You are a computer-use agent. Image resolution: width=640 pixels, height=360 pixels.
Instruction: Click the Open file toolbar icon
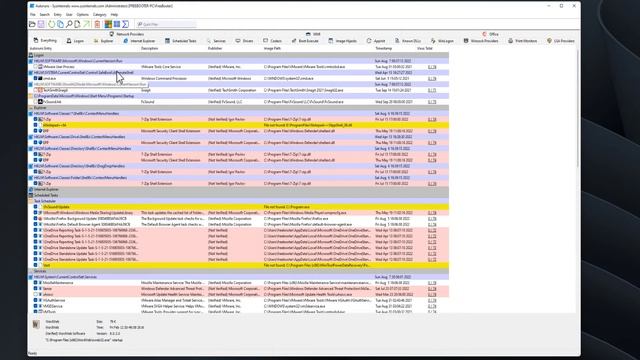(32, 24)
